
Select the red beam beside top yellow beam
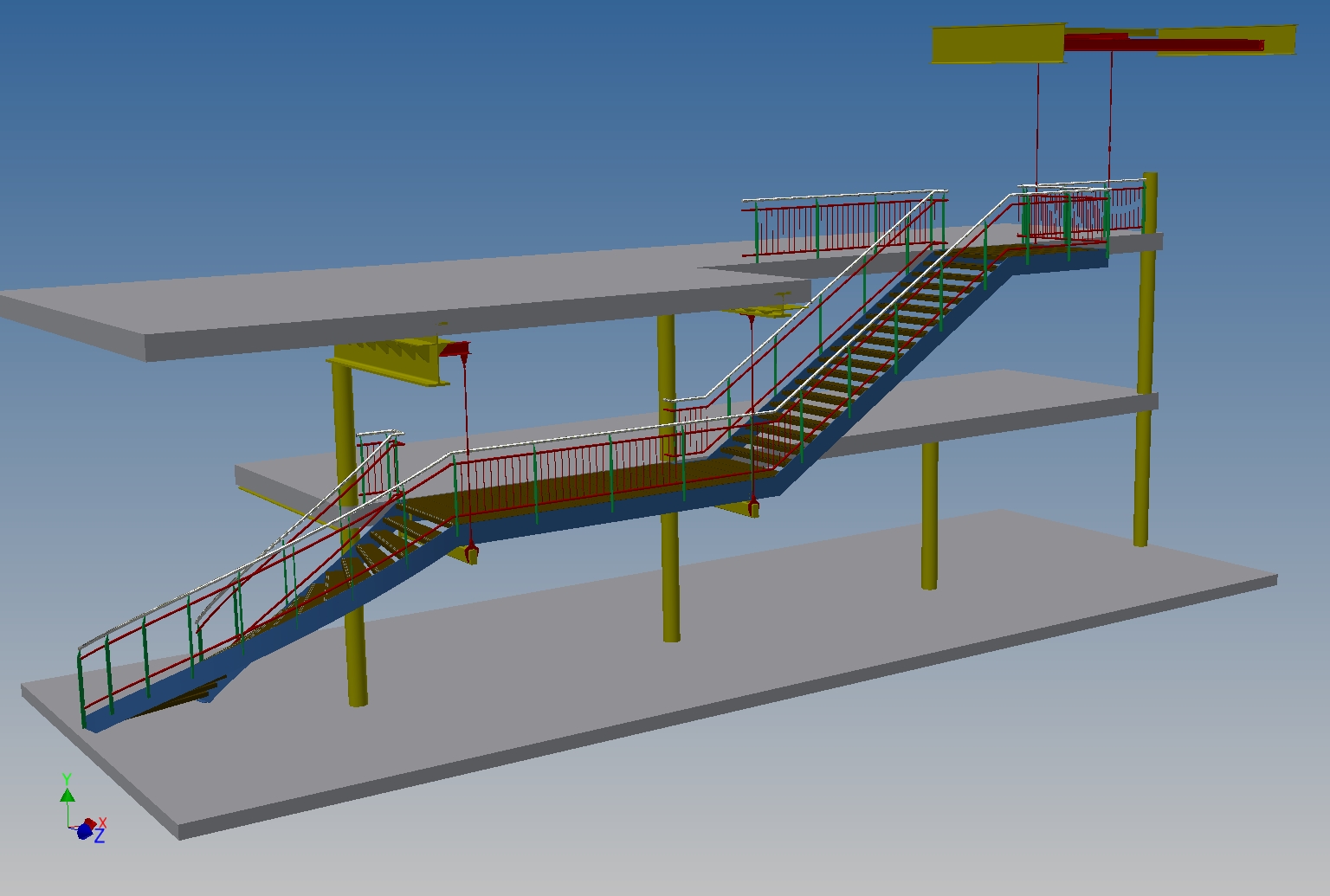tap(1163, 42)
